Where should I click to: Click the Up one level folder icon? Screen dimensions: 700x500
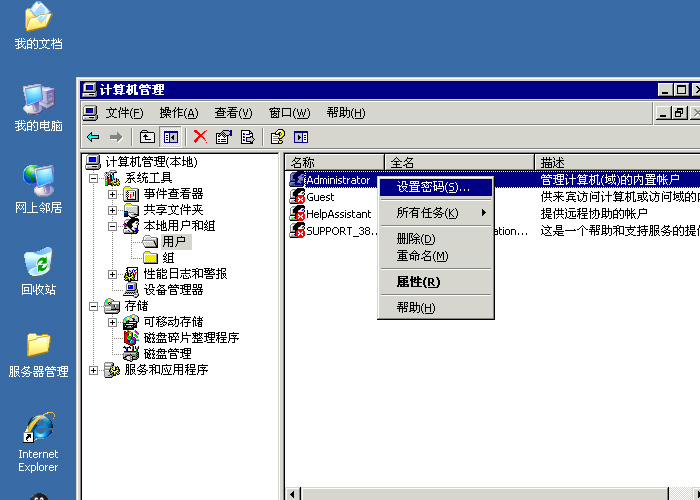[147, 137]
